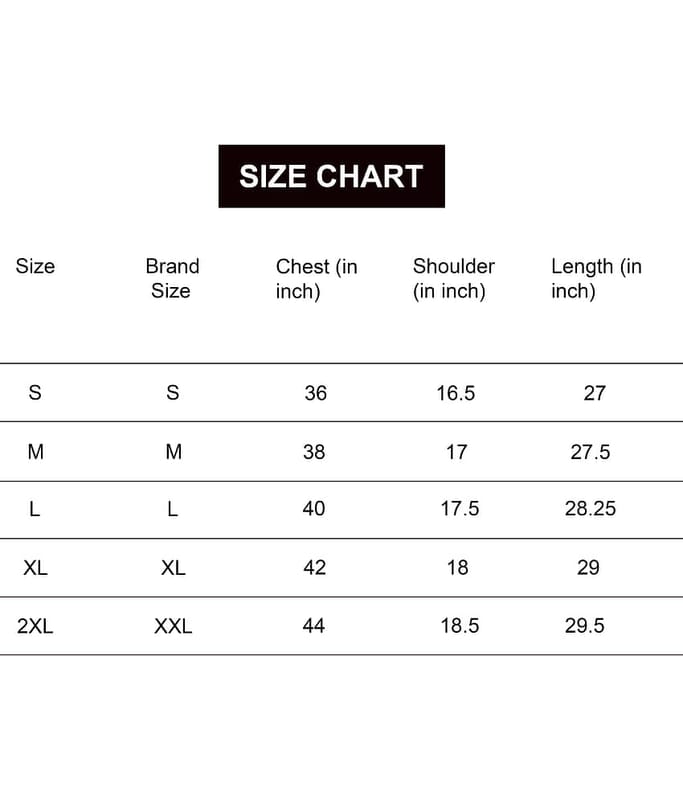Select the shoulder value 16.5
This screenshot has width=683, height=800.
pos(455,393)
